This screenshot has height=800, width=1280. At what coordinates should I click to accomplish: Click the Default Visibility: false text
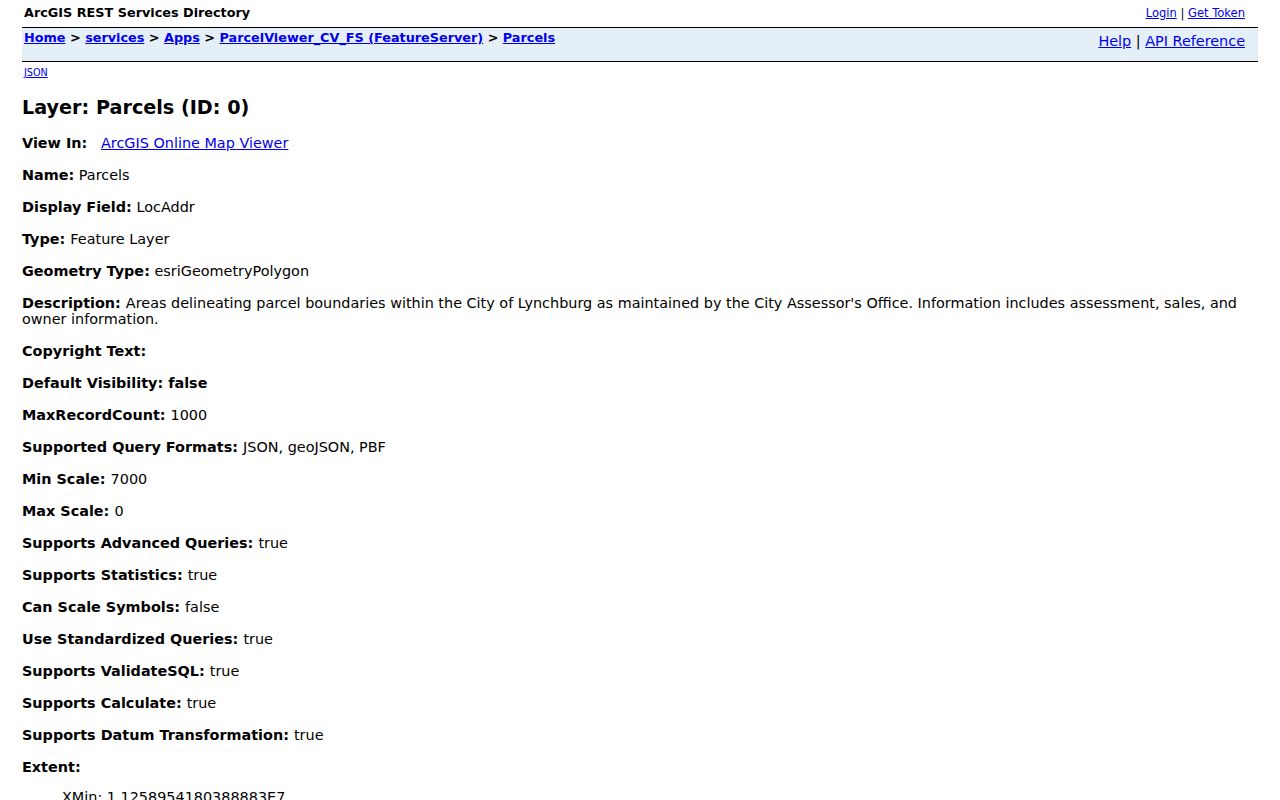115,383
